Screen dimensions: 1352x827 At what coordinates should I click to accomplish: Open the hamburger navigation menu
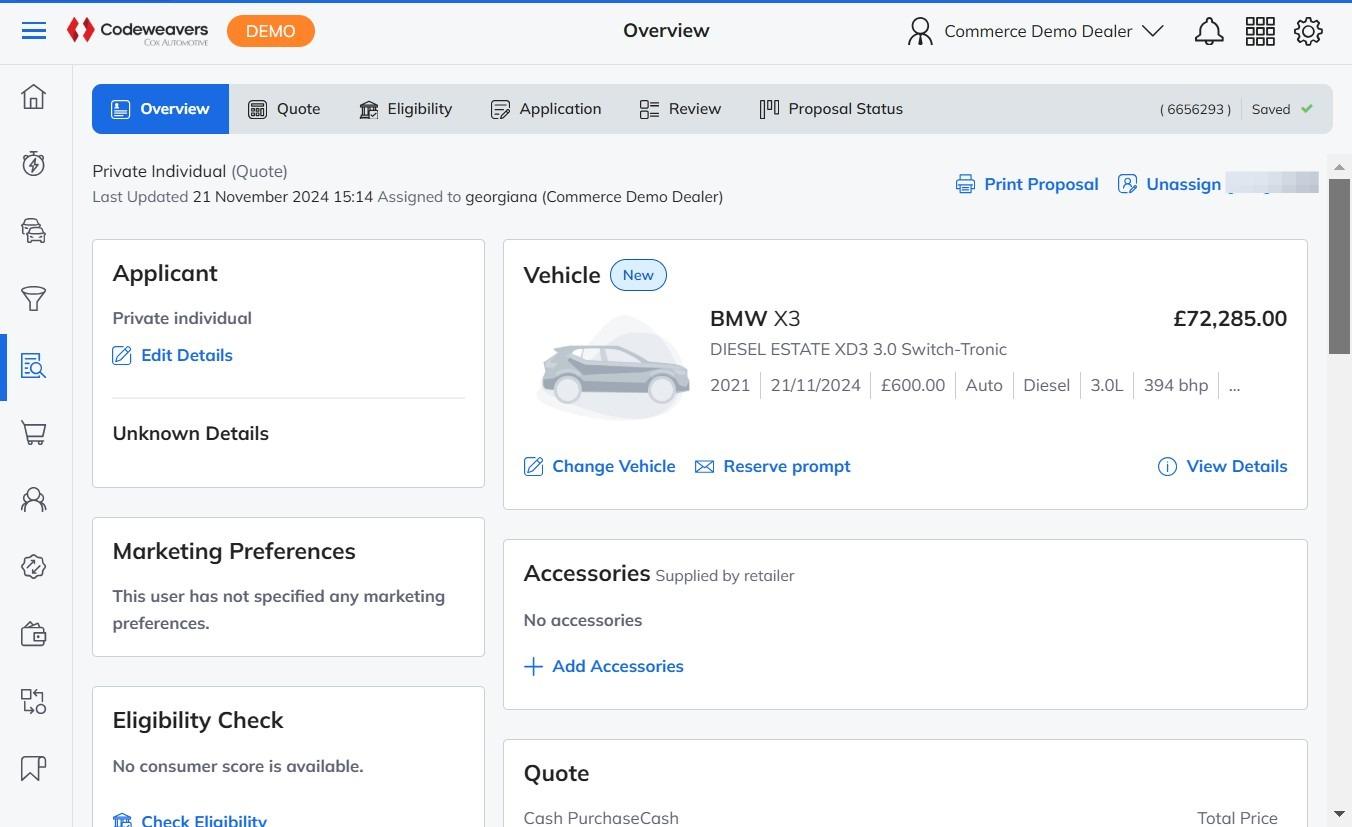point(34,31)
